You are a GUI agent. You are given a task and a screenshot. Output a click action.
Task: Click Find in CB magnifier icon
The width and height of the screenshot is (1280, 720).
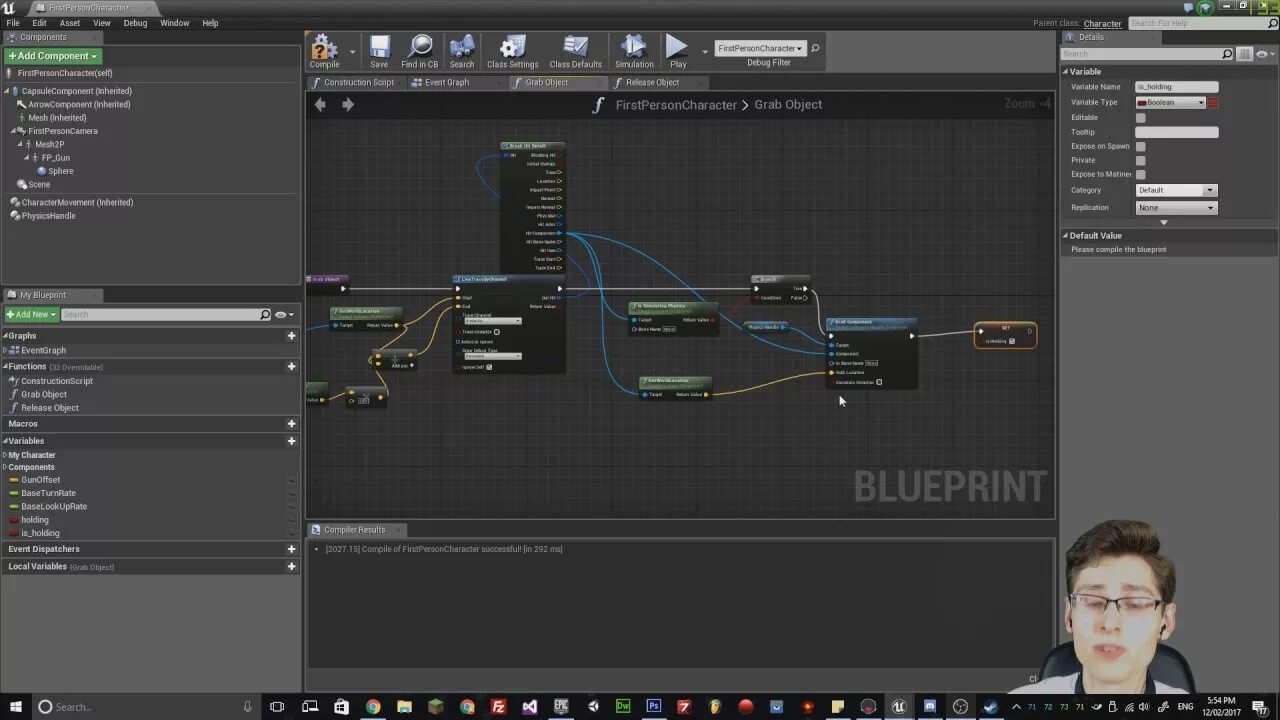tap(420, 48)
